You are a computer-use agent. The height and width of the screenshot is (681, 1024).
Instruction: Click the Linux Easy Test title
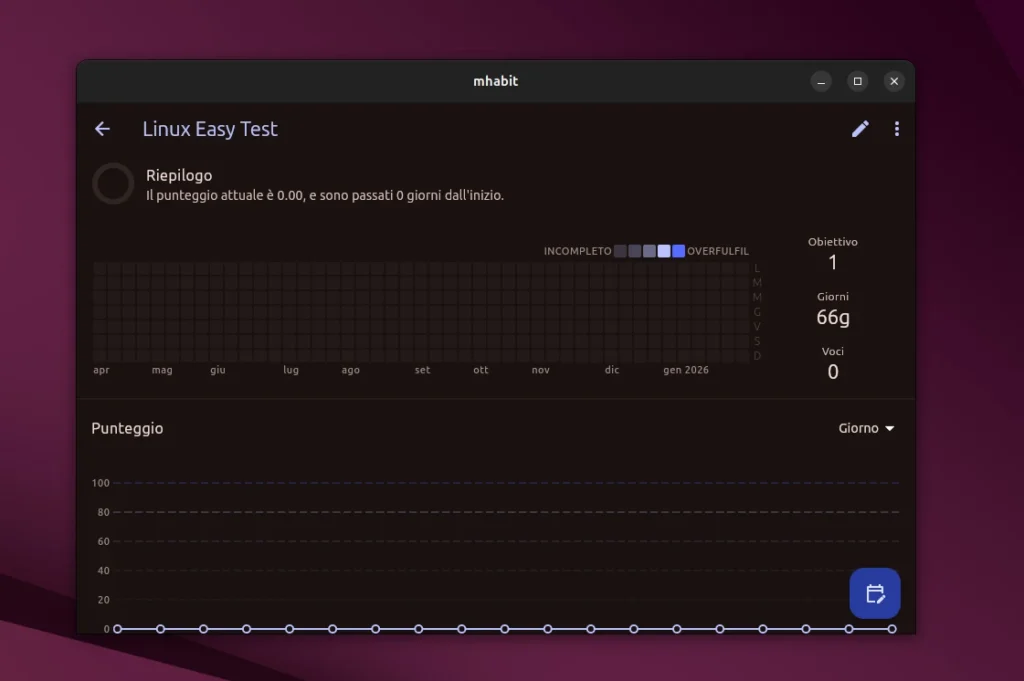point(210,129)
